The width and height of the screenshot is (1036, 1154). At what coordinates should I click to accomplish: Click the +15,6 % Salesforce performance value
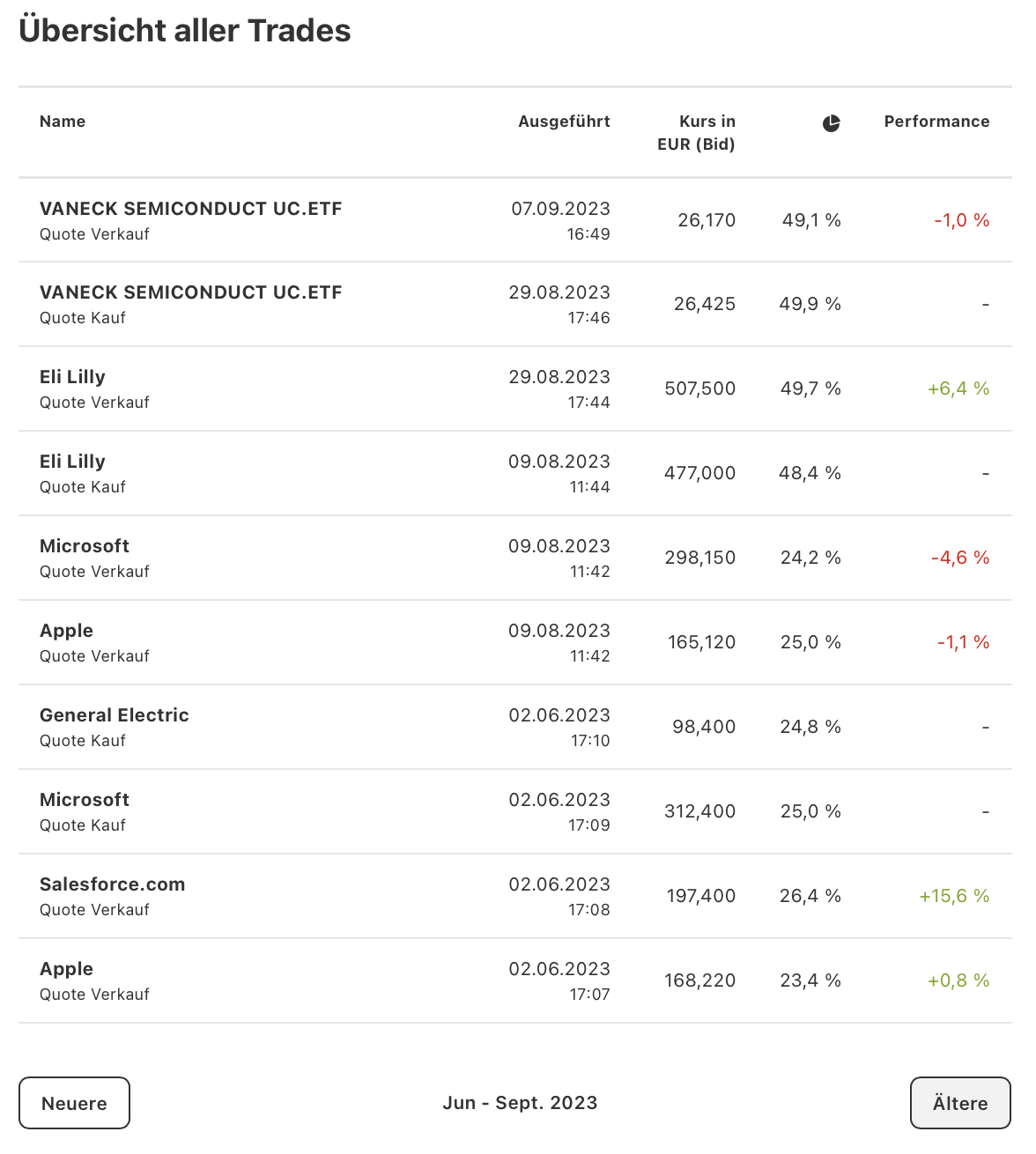point(954,896)
